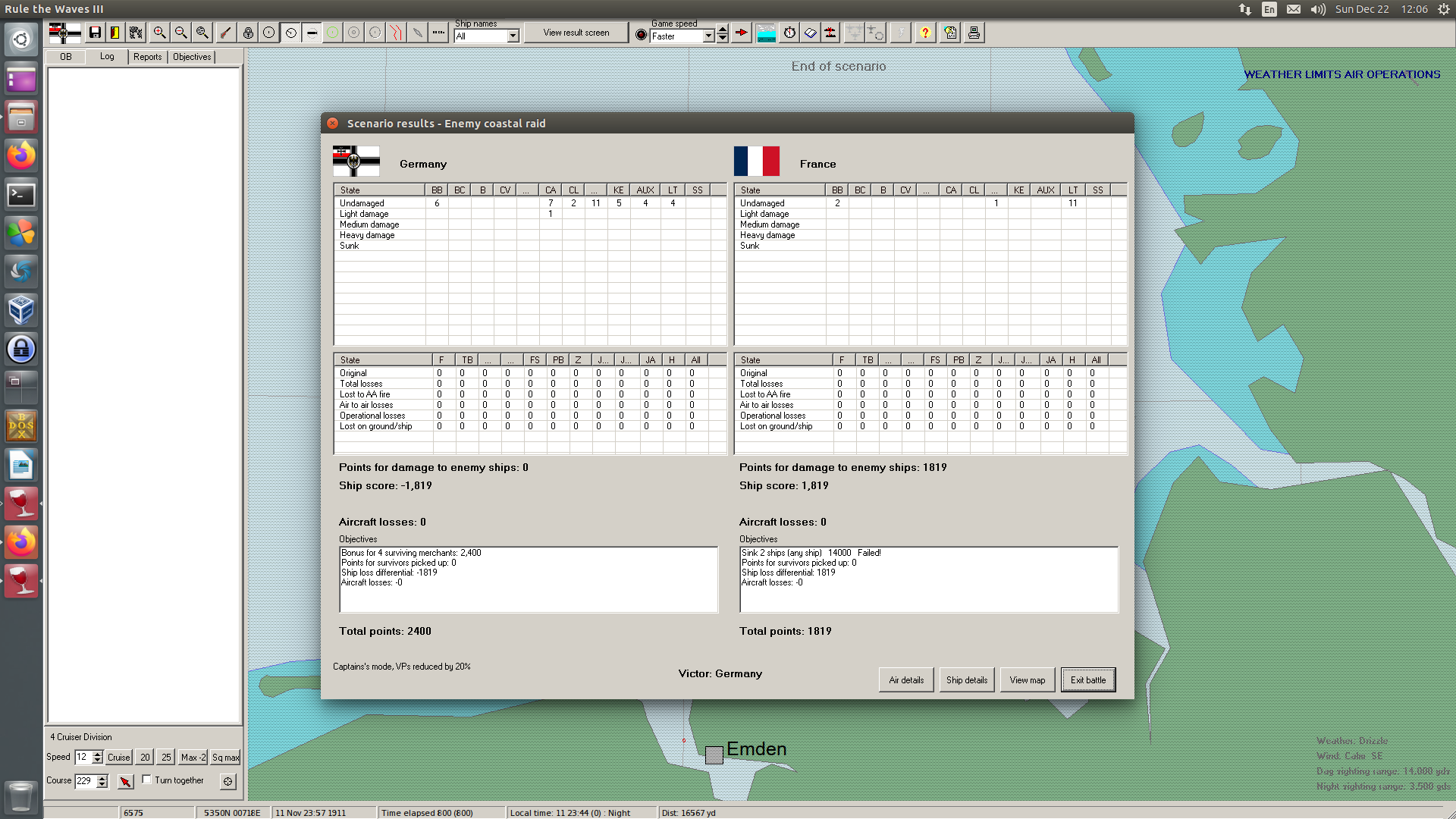Click the View map button

[x=1028, y=680]
